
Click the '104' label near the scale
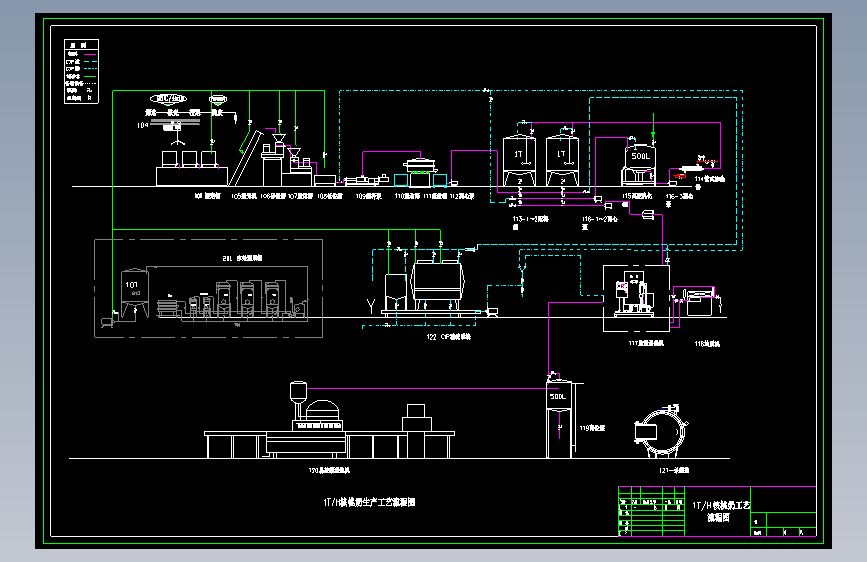click(143, 126)
